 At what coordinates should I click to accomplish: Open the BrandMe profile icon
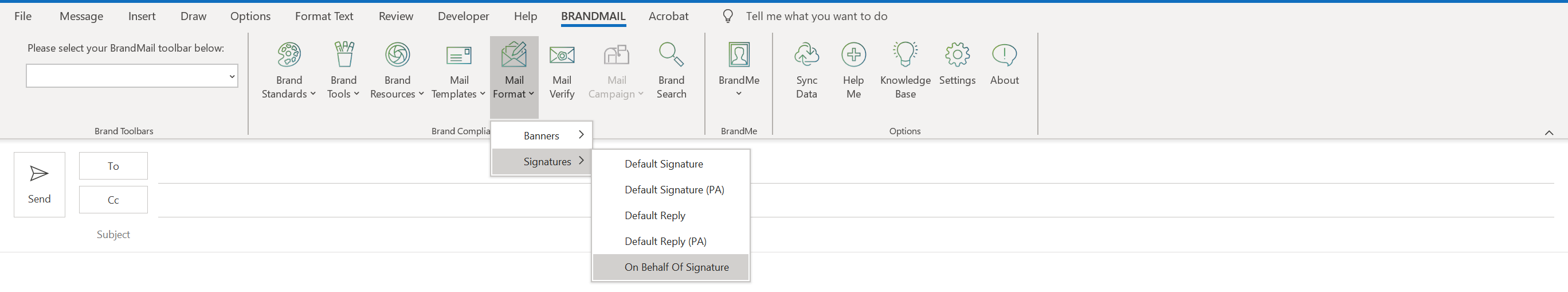pos(739,55)
